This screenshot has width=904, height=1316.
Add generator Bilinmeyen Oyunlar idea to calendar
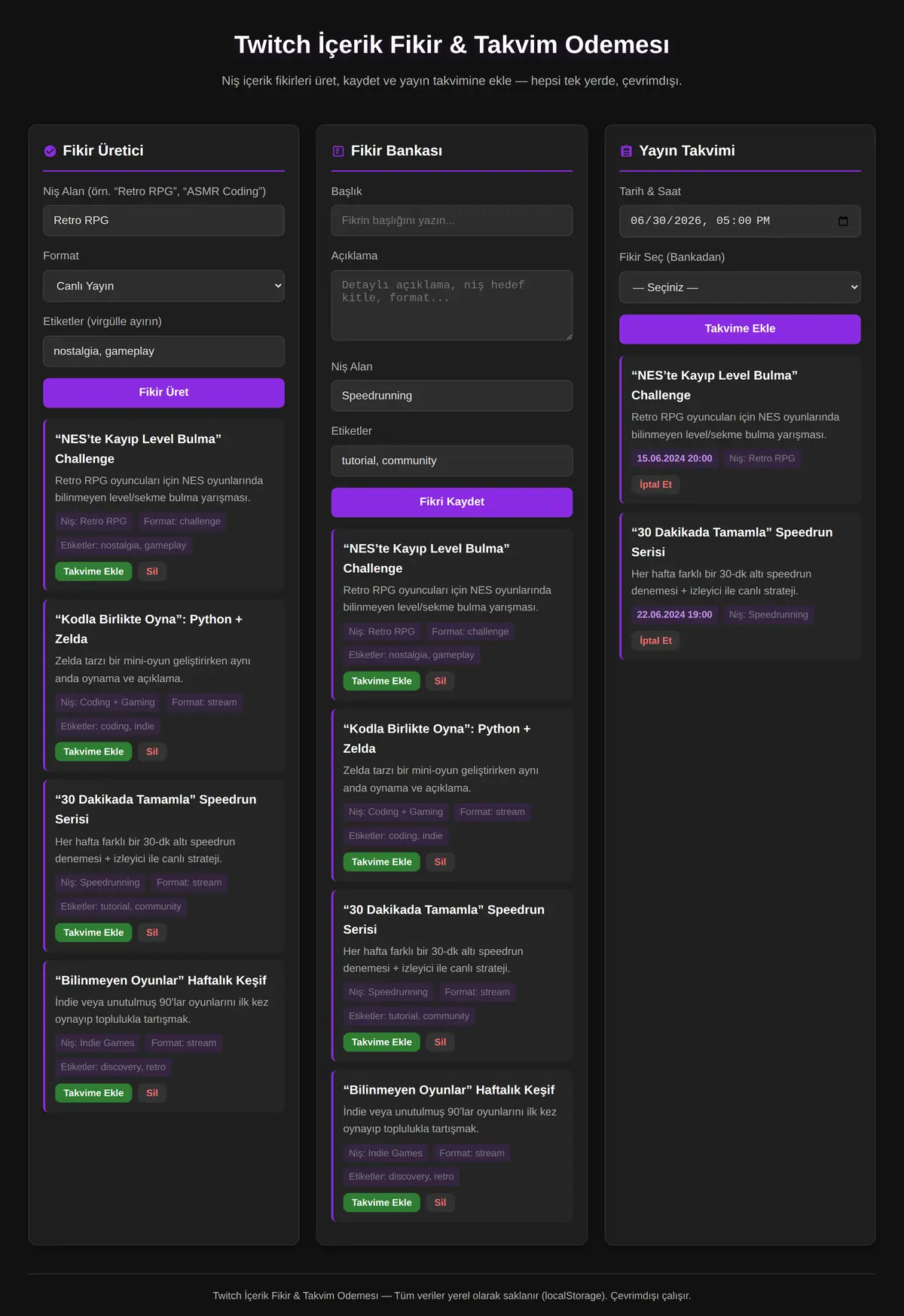click(x=93, y=1093)
